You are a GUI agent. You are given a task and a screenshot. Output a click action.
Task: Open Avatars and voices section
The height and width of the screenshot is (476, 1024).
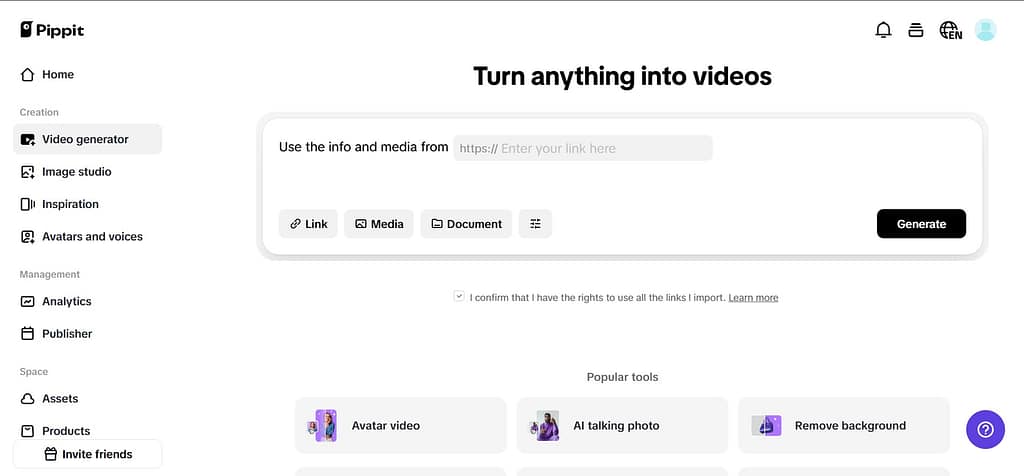pos(92,237)
